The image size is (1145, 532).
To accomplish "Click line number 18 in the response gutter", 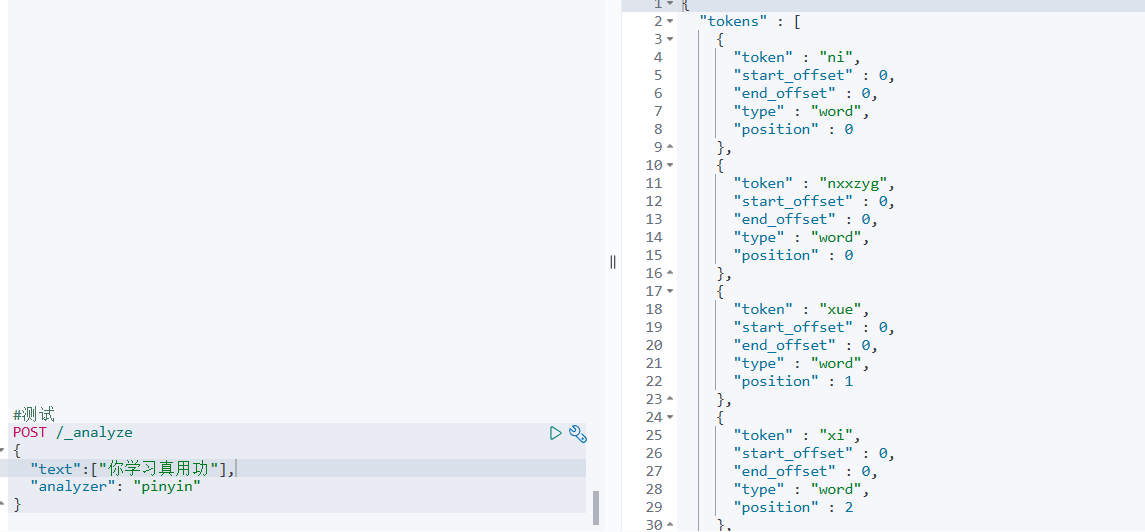I will (x=654, y=309).
